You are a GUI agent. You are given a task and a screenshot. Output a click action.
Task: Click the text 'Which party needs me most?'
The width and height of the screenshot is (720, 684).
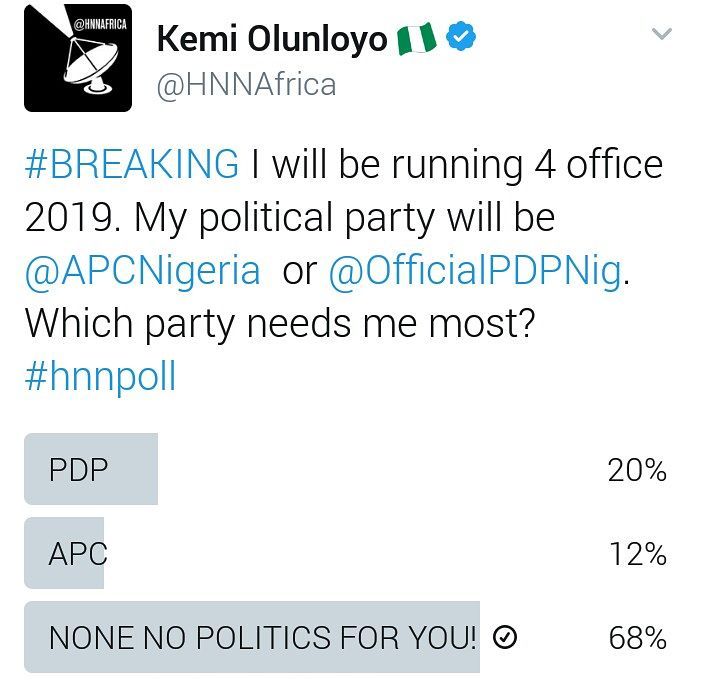click(x=280, y=324)
